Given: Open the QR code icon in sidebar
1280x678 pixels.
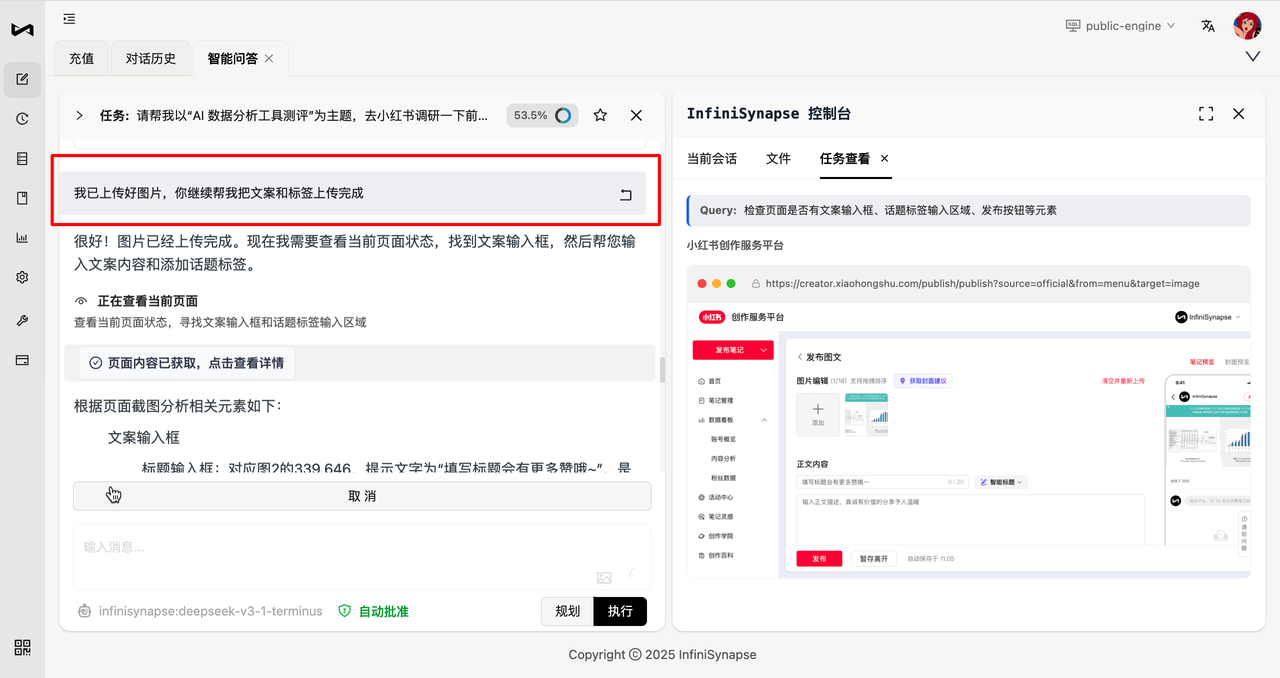Looking at the screenshot, I should point(22,647).
